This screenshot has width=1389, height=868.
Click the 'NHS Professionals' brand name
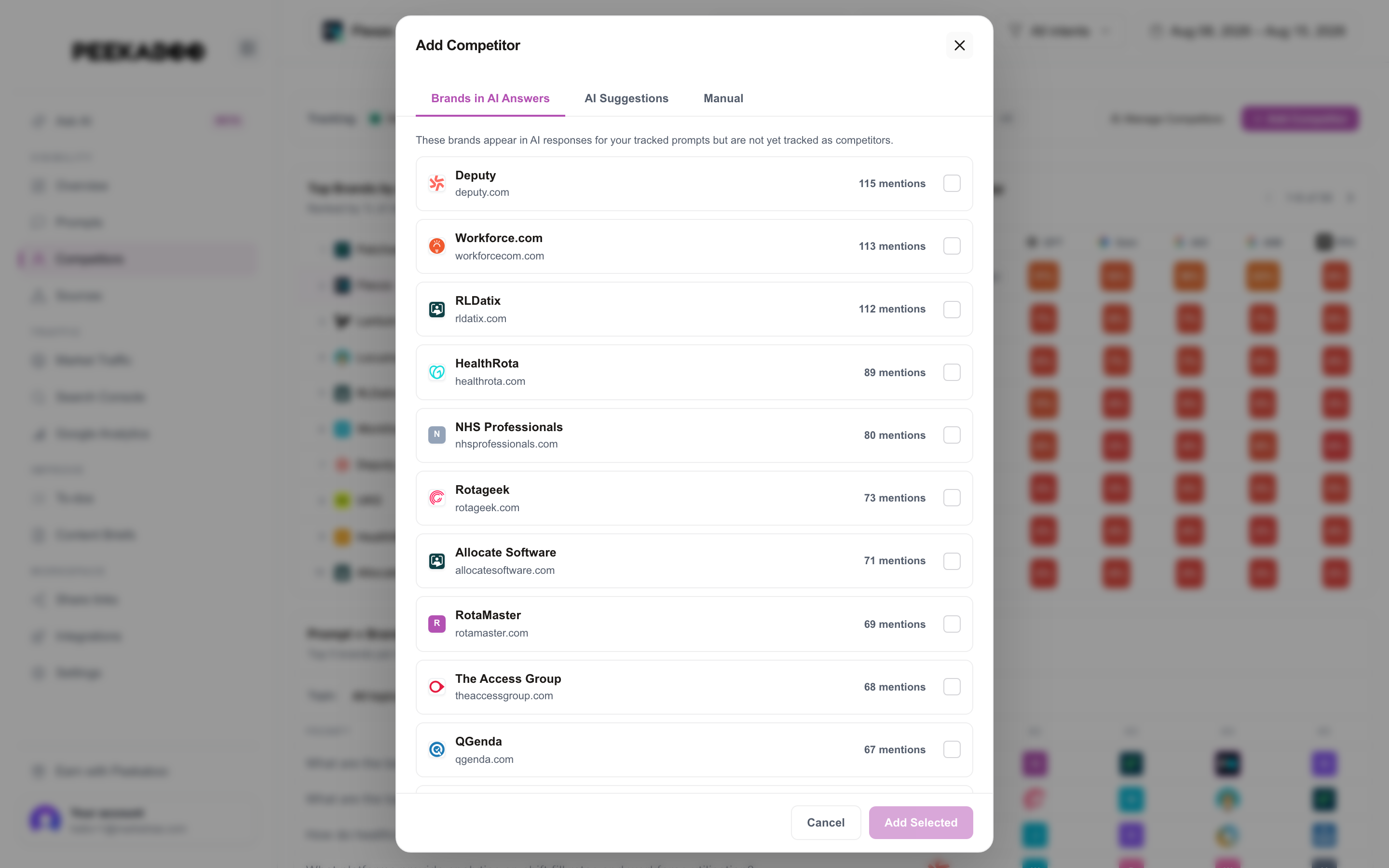coord(509,427)
